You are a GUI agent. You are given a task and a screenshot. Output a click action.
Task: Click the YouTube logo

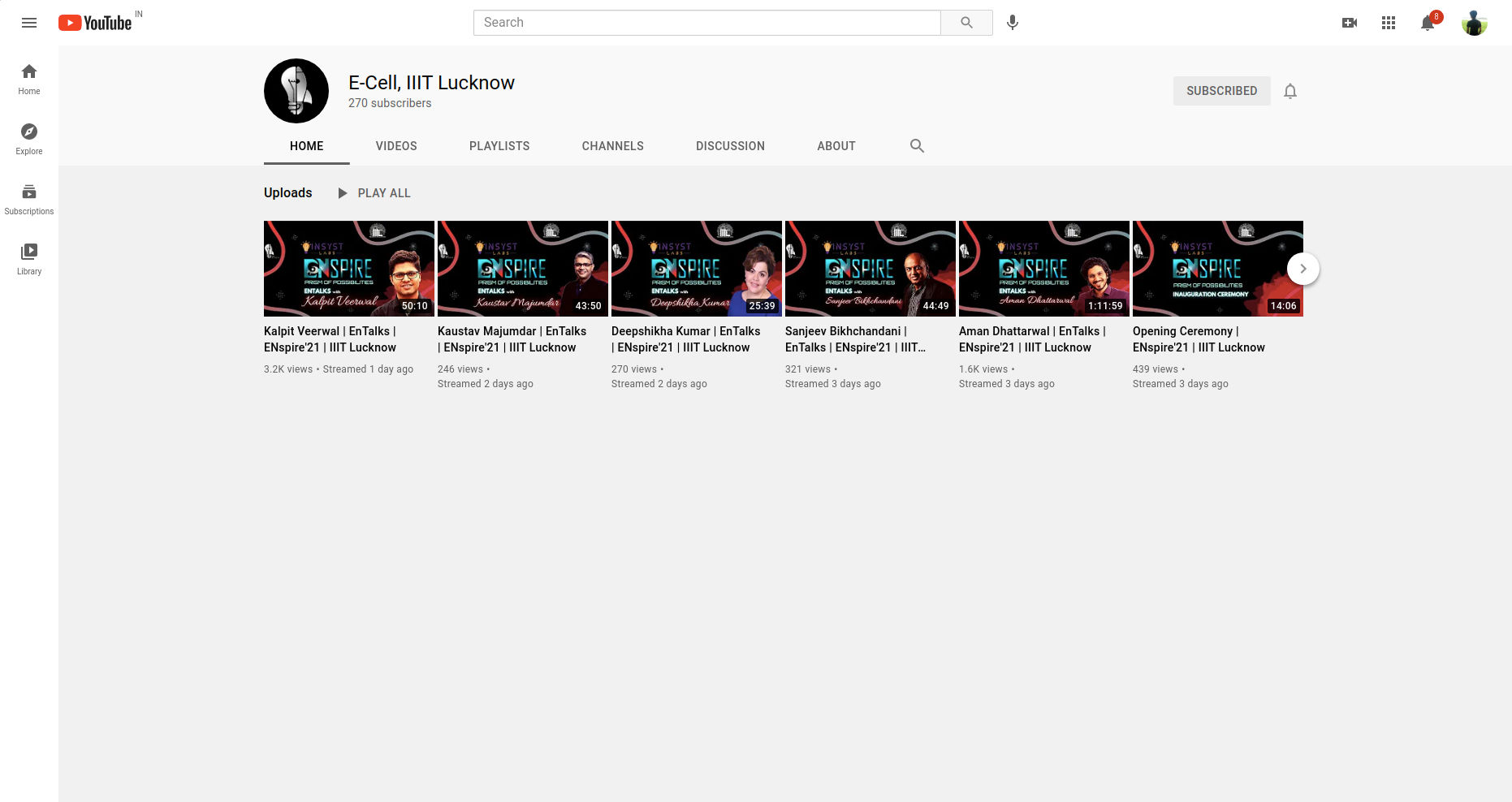[95, 23]
